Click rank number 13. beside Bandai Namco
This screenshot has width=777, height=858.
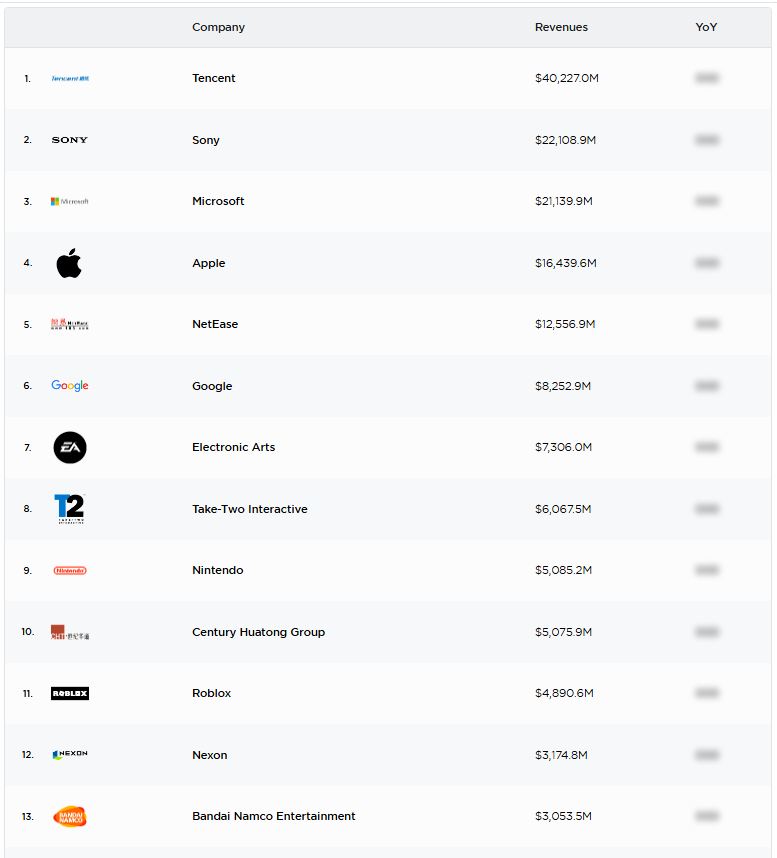27,816
